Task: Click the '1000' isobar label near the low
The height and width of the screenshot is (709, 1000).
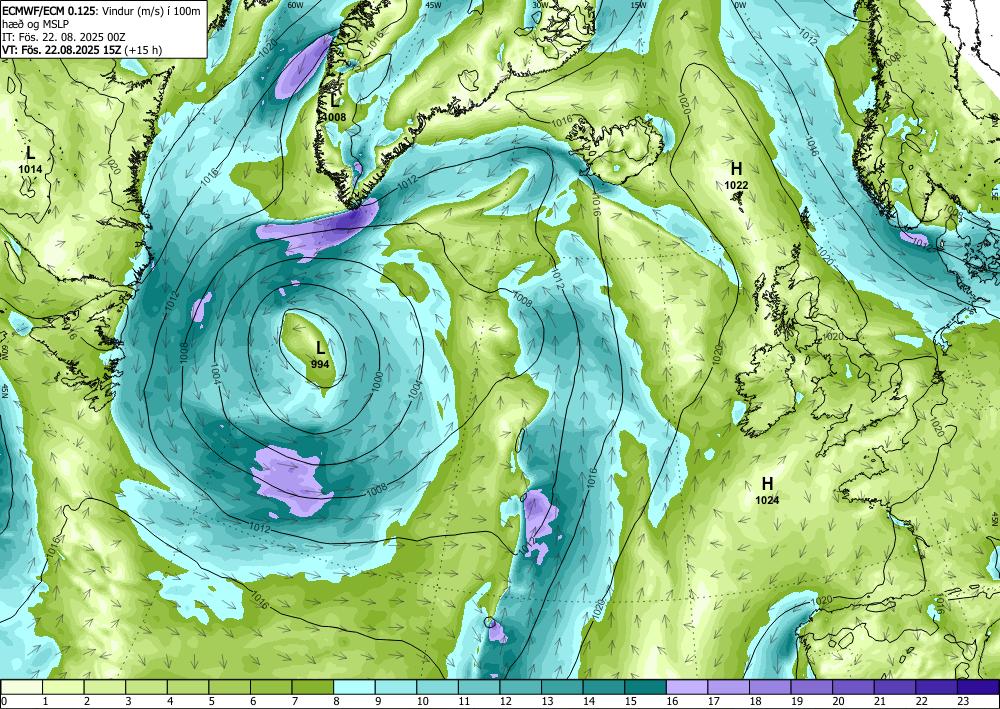Action: point(377,381)
